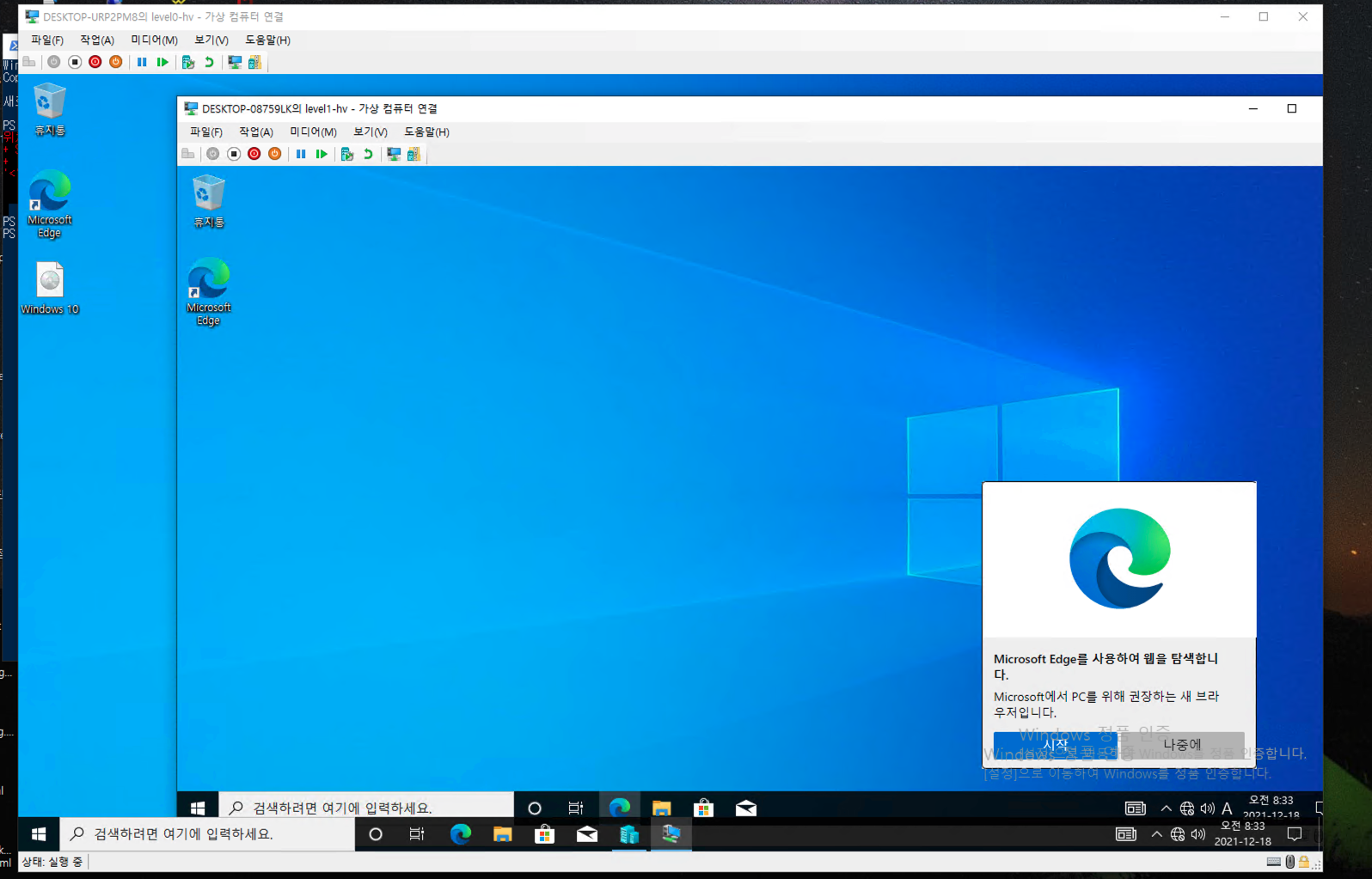Open 파일(F) menu in level0-hv window
The width and height of the screenshot is (1372, 879).
(x=47, y=40)
